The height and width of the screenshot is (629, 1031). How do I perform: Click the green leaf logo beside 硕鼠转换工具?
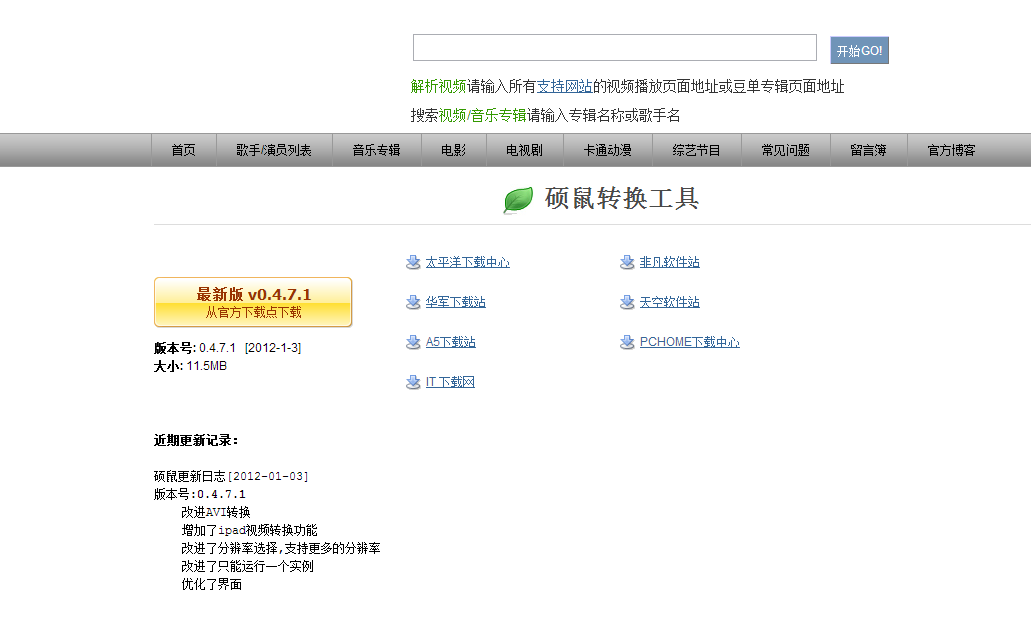click(x=517, y=198)
